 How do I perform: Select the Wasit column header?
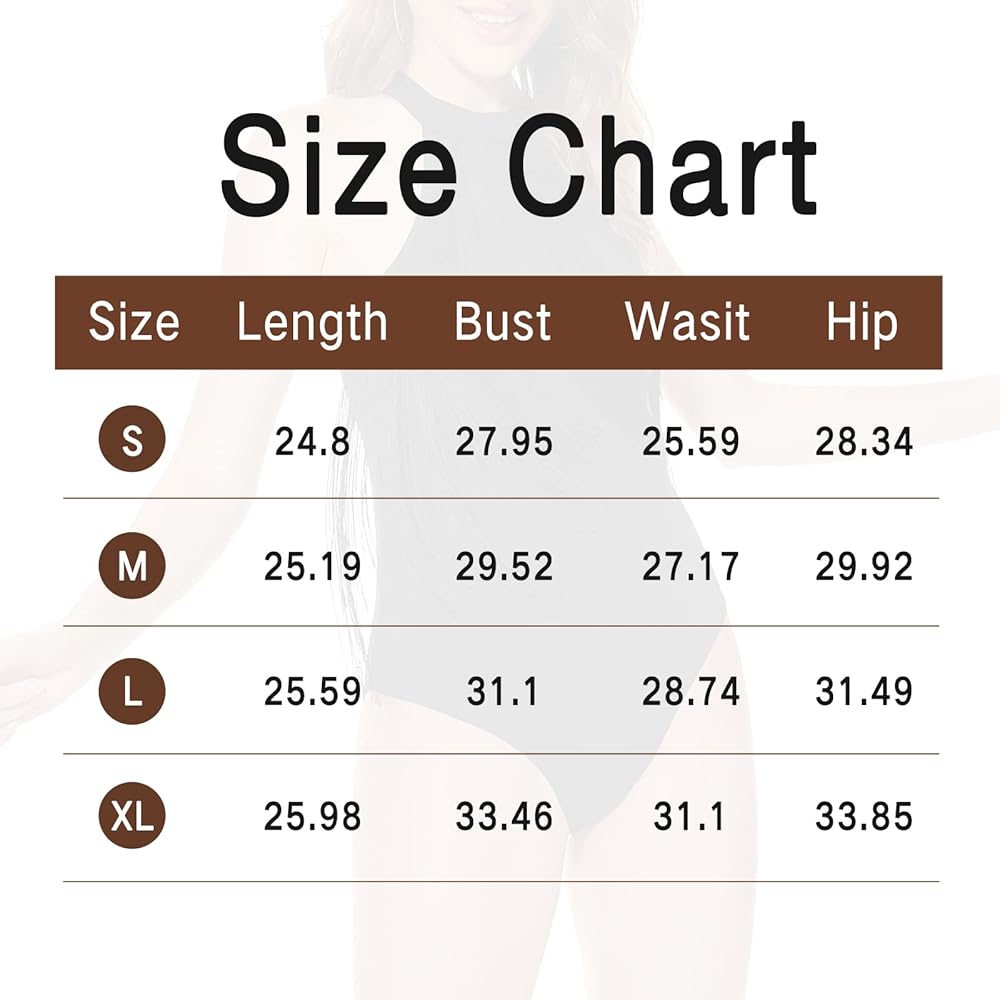pos(688,322)
